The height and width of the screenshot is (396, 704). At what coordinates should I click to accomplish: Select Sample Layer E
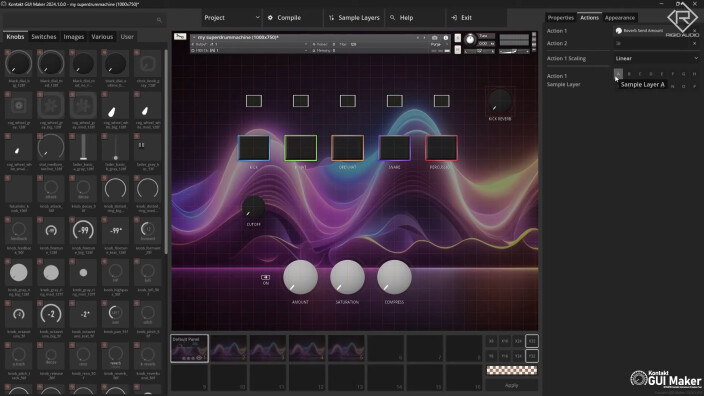coord(662,74)
